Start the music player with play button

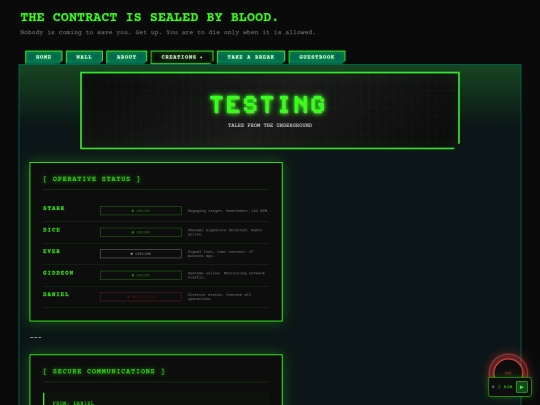tap(522, 387)
